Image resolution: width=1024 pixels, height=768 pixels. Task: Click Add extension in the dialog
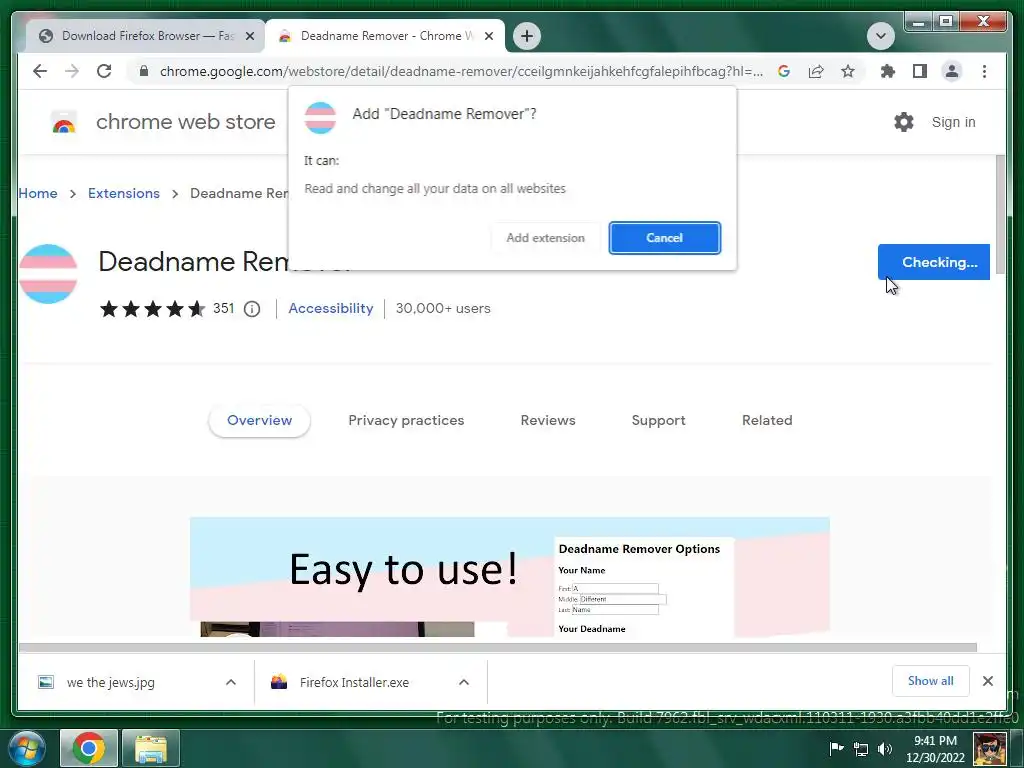pos(545,238)
